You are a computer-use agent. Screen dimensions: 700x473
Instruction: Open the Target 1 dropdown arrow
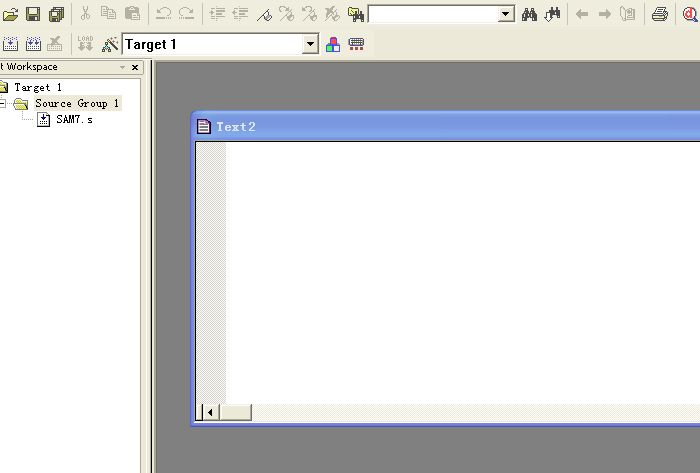tap(310, 44)
